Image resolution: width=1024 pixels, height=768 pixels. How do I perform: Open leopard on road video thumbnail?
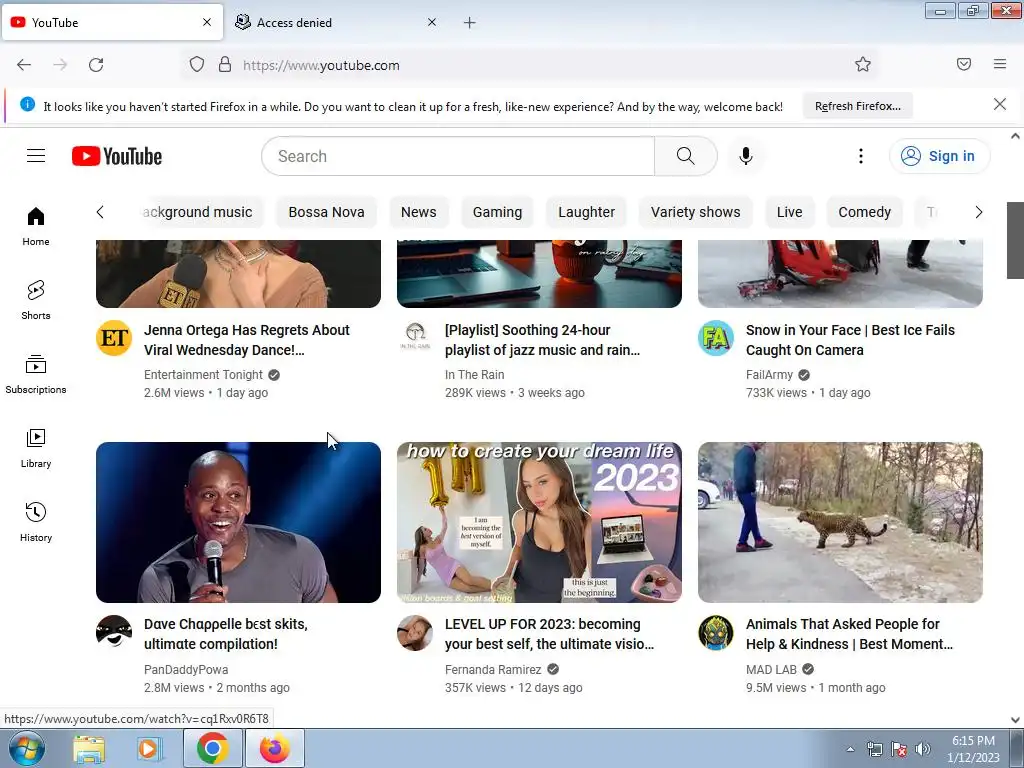pos(840,522)
